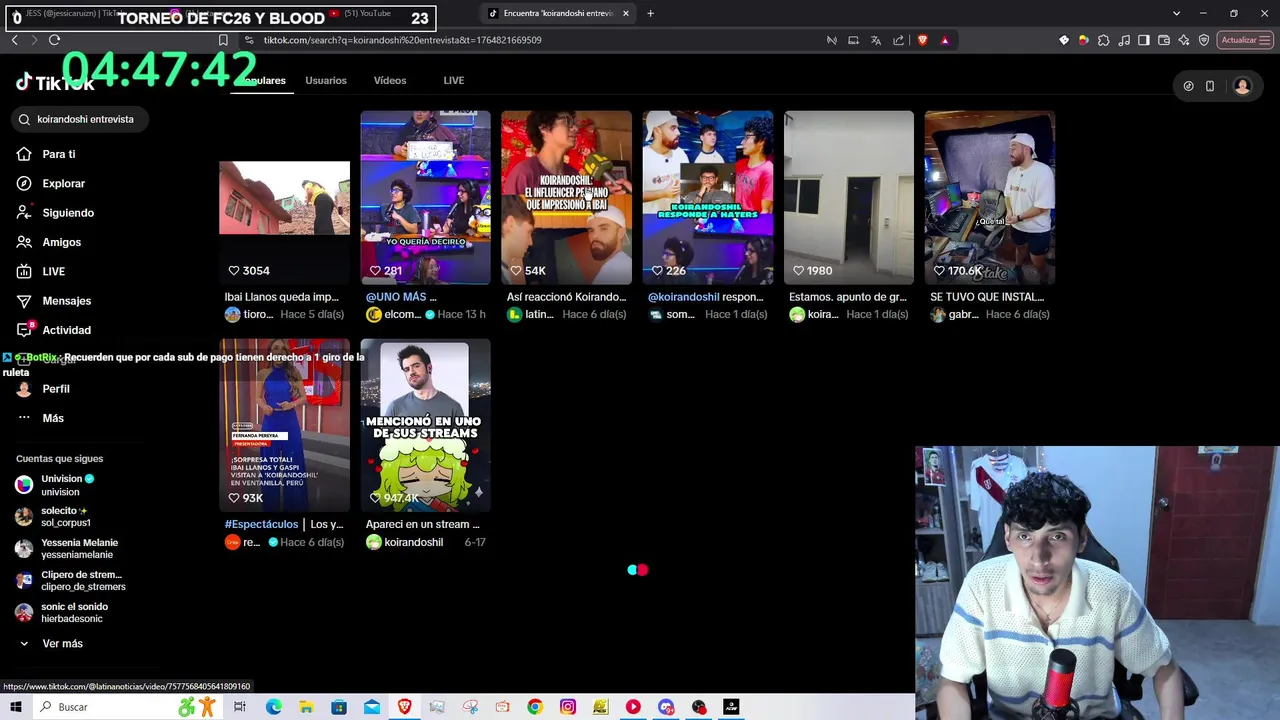Image resolution: width=1280 pixels, height=720 pixels.
Task: Click the TikTok get app phone icon
Action: pos(1210,86)
